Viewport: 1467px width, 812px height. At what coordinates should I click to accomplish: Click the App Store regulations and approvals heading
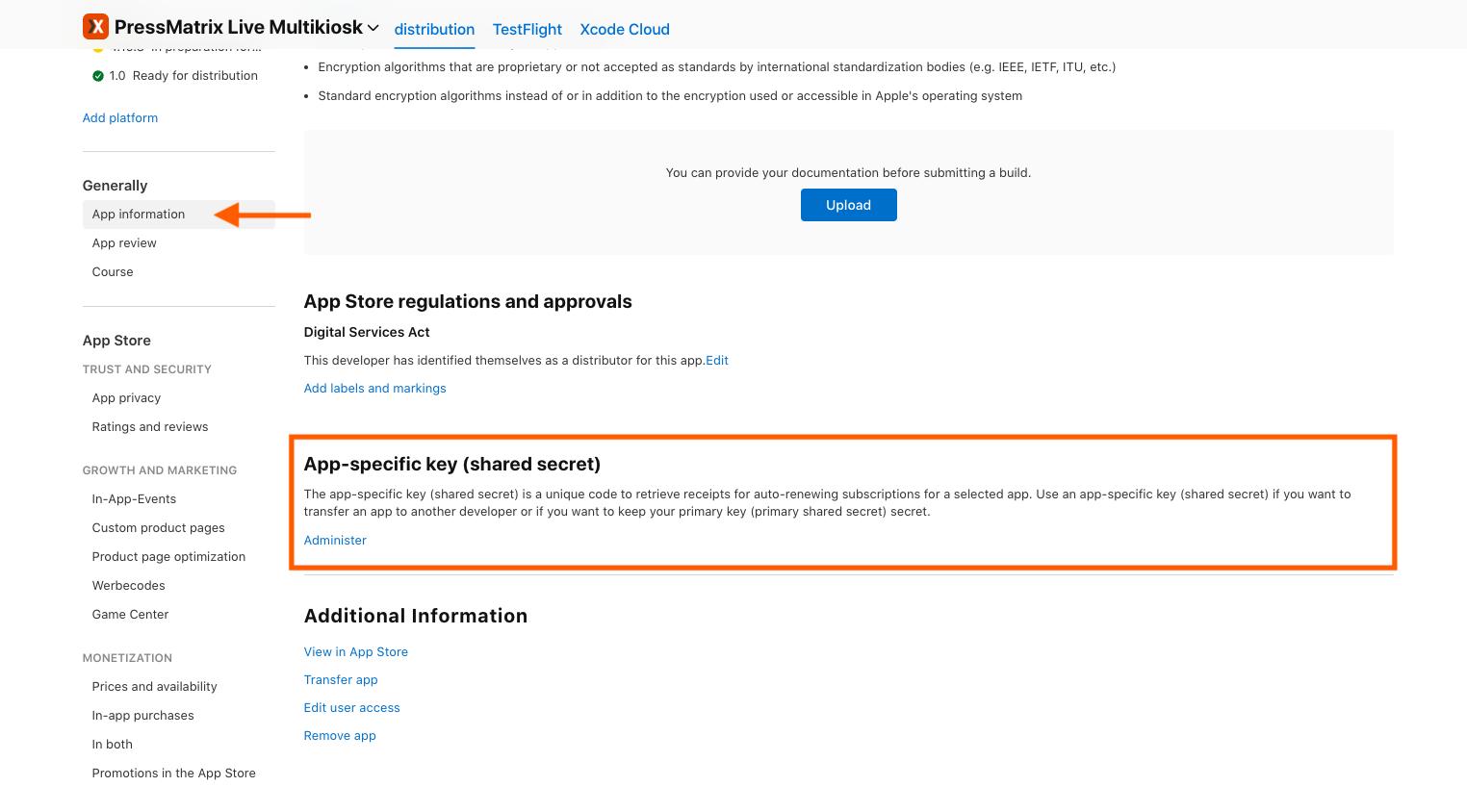(x=468, y=302)
